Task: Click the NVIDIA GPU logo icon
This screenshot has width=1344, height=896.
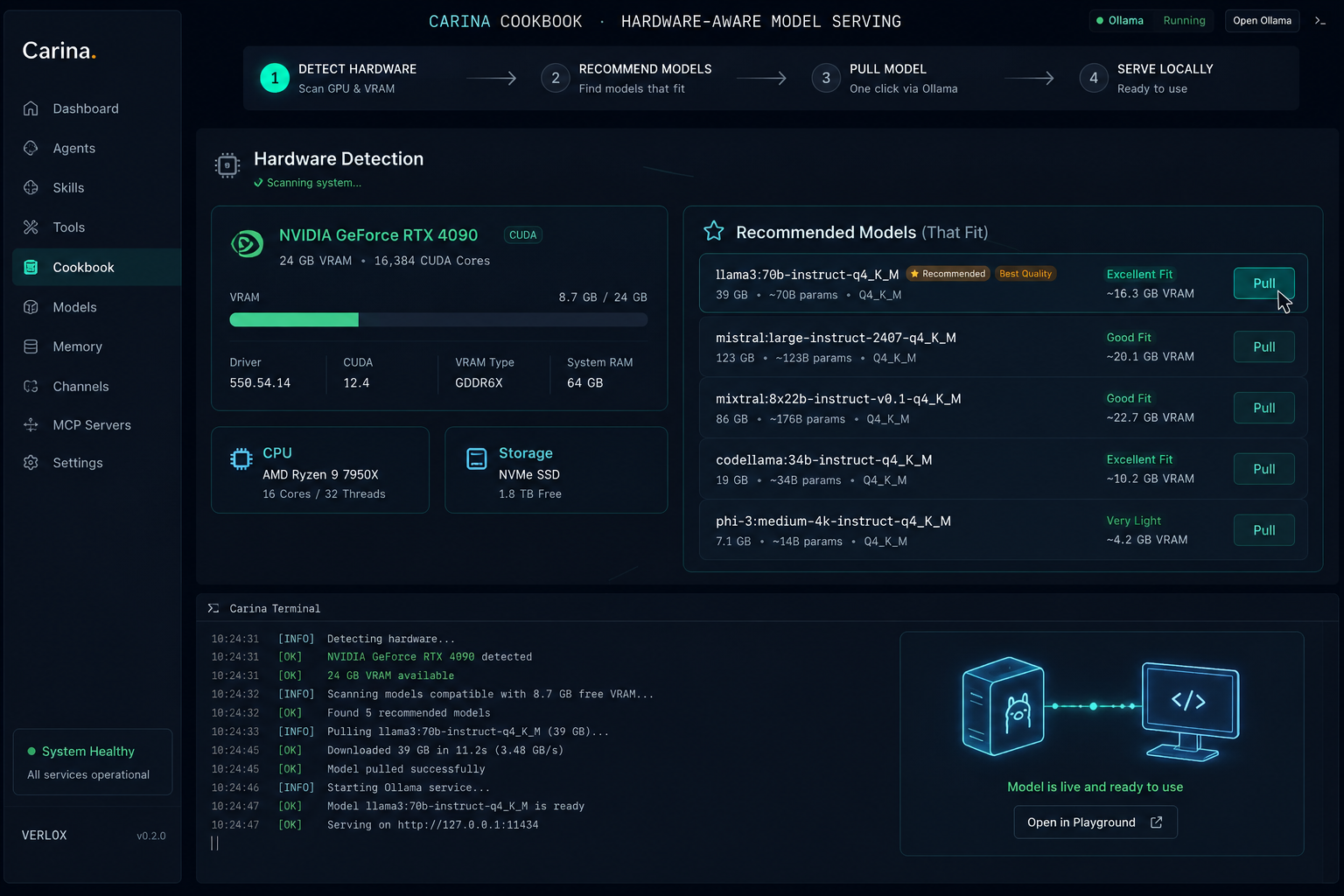Action: tap(247, 243)
